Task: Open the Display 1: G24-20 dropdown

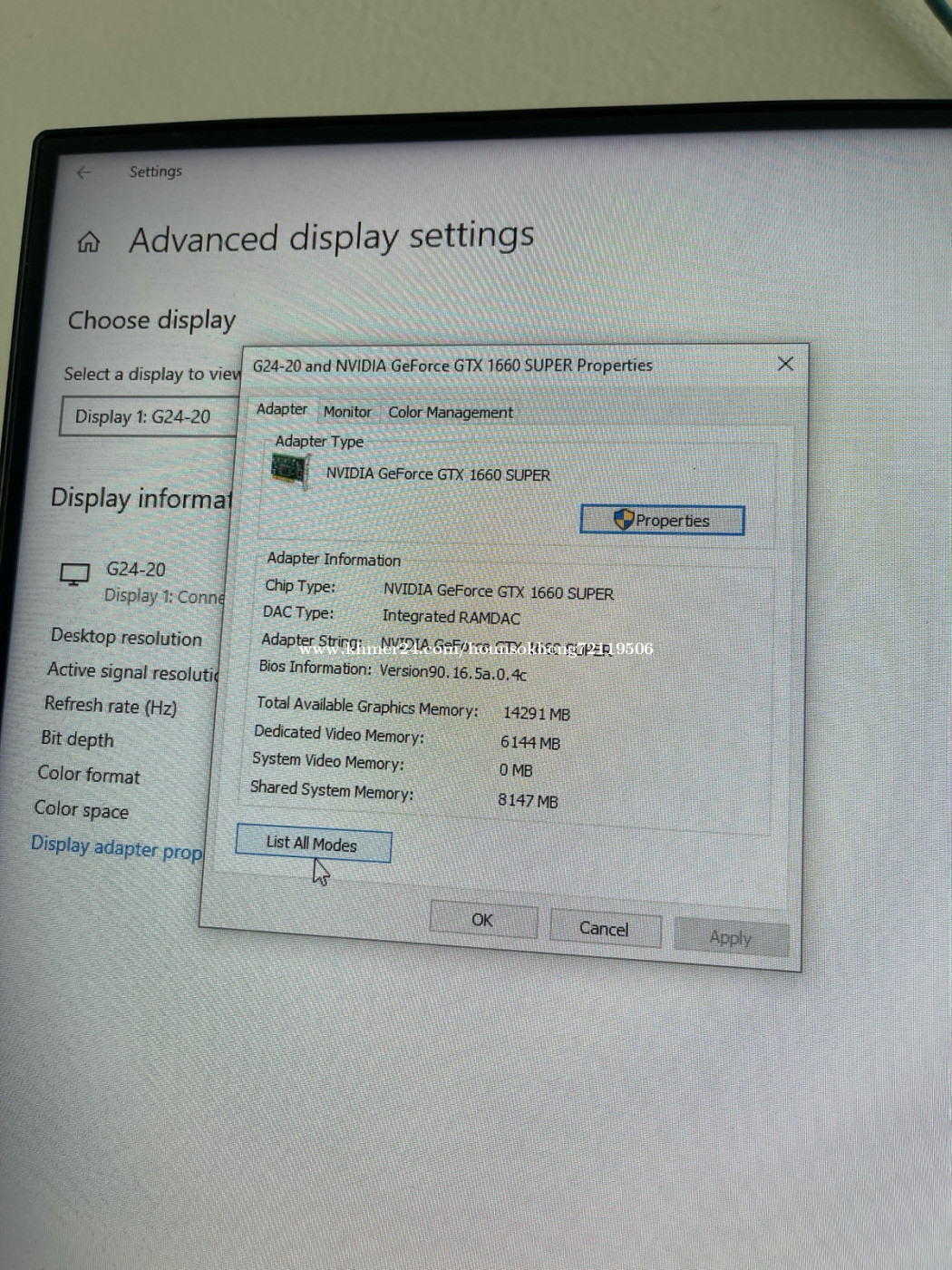Action: [150, 416]
